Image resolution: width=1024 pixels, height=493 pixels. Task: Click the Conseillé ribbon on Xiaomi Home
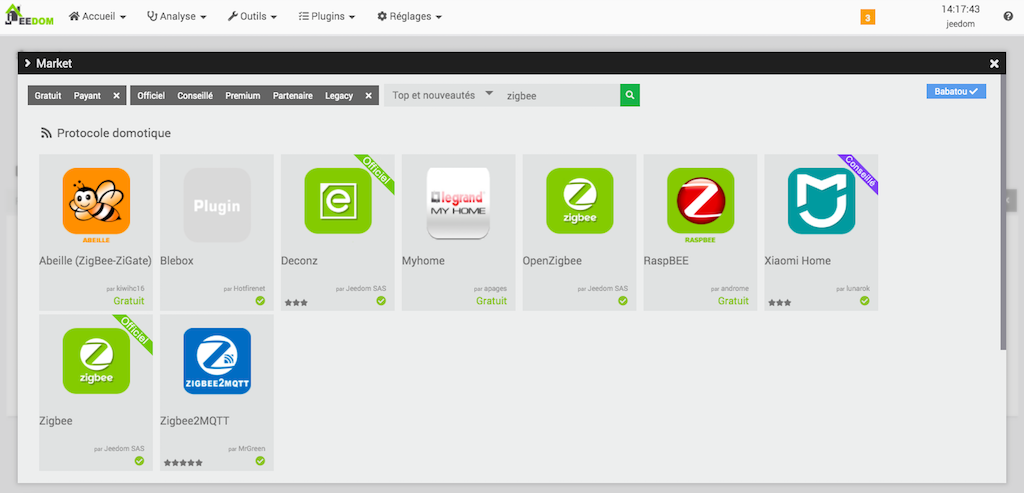click(860, 172)
